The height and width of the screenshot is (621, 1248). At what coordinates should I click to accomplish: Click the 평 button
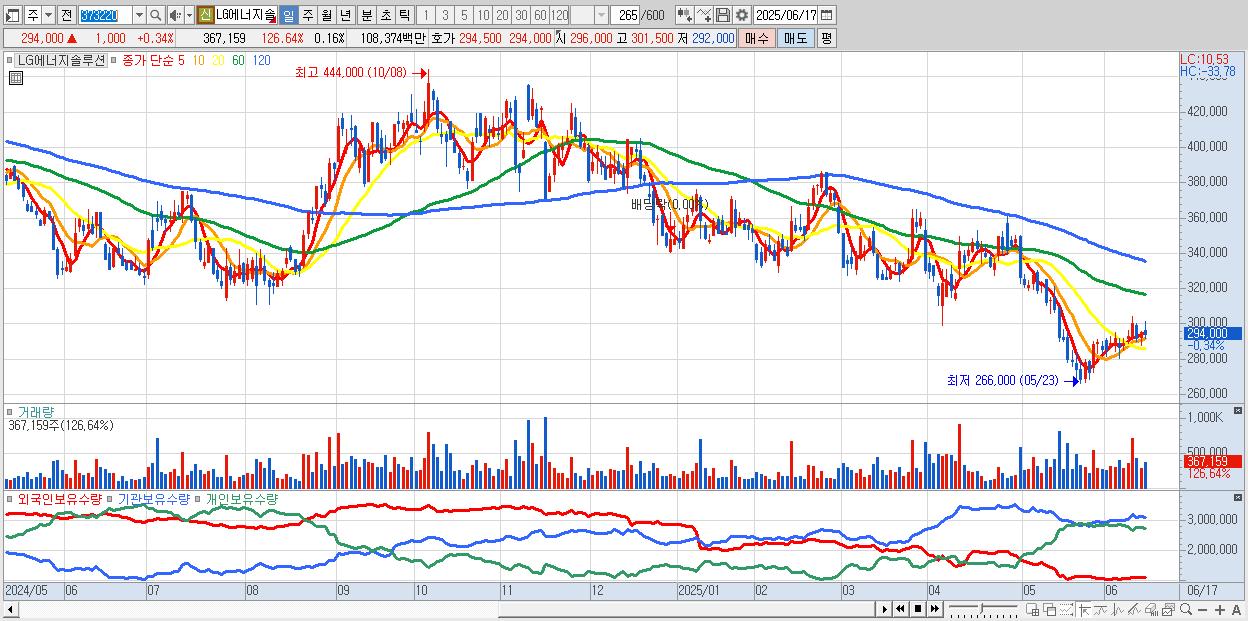click(826, 38)
